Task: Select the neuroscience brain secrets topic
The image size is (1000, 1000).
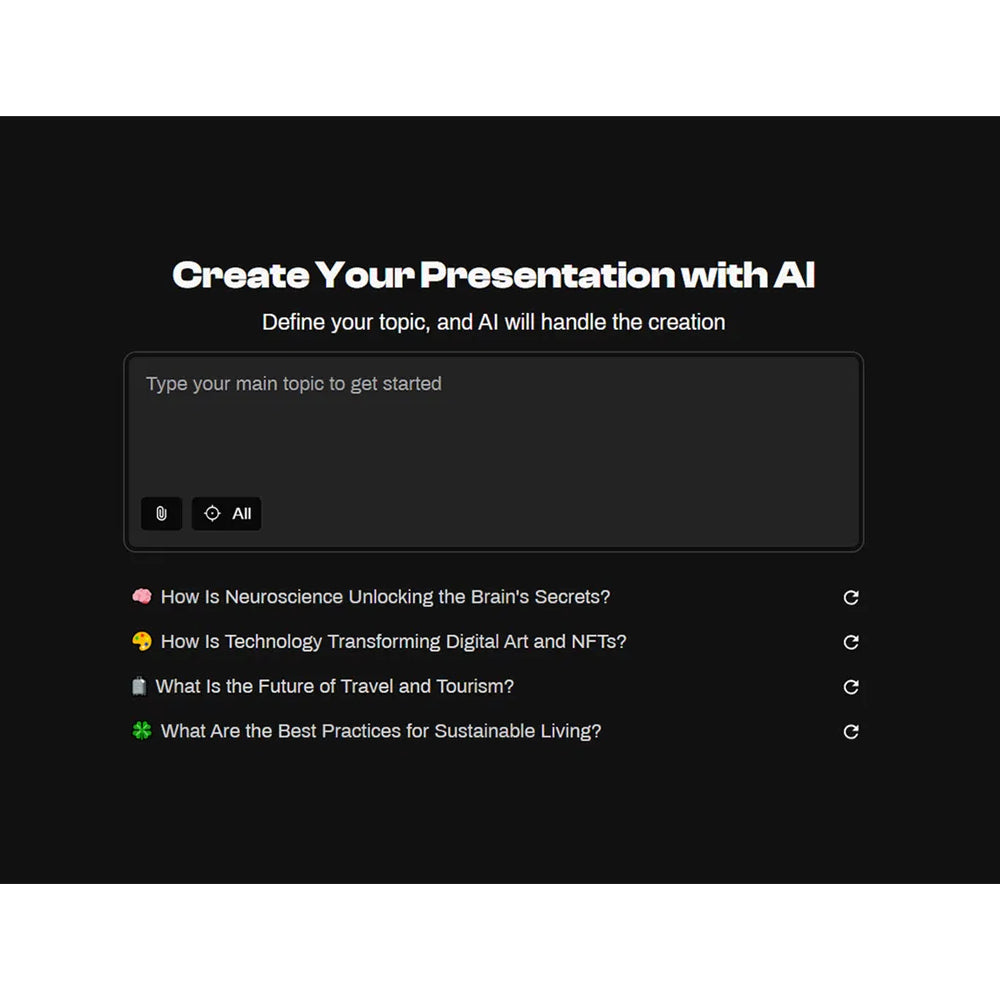Action: pyautogui.click(x=388, y=596)
